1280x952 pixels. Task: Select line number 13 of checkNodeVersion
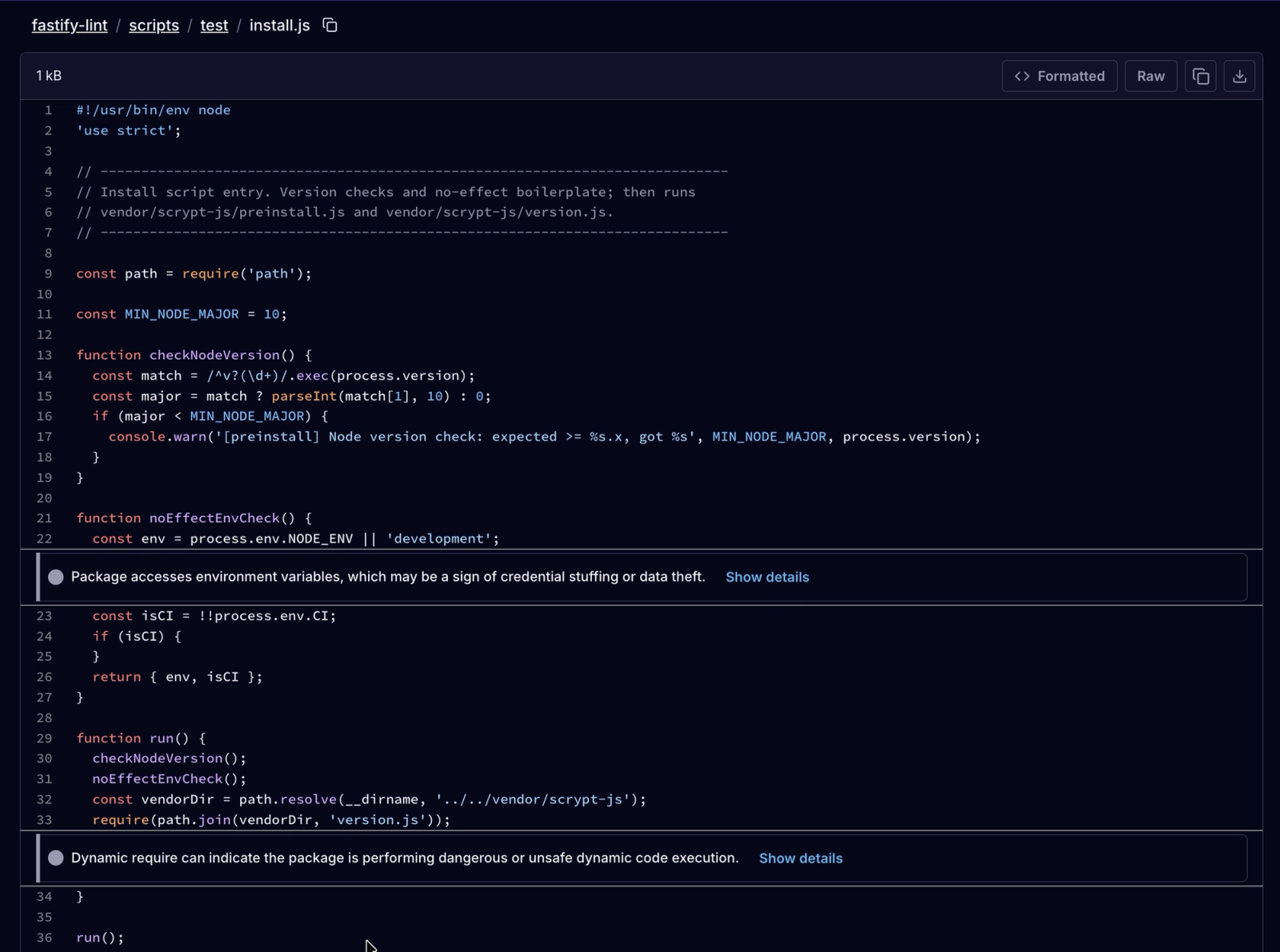click(45, 355)
